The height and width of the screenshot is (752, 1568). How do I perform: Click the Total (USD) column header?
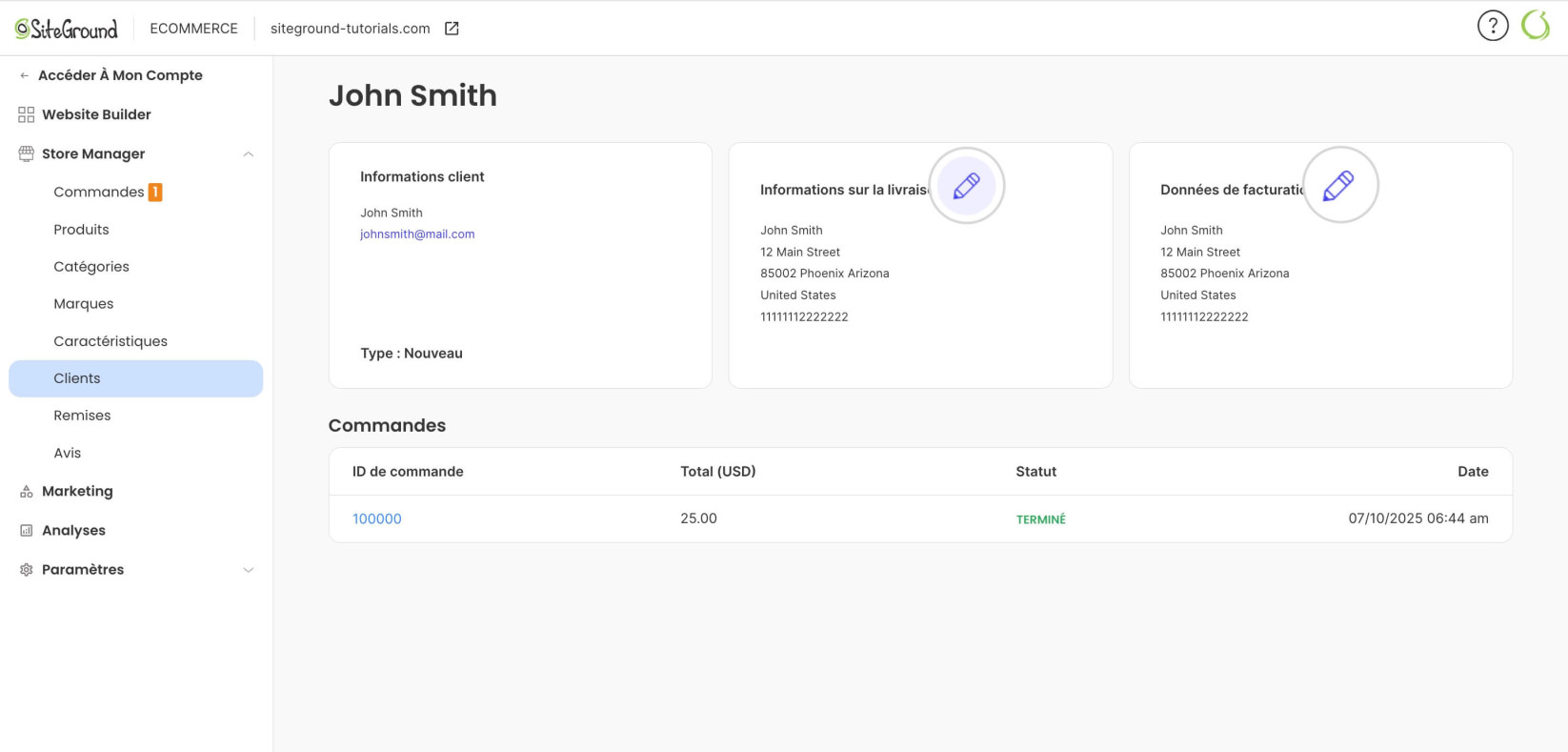[718, 472]
